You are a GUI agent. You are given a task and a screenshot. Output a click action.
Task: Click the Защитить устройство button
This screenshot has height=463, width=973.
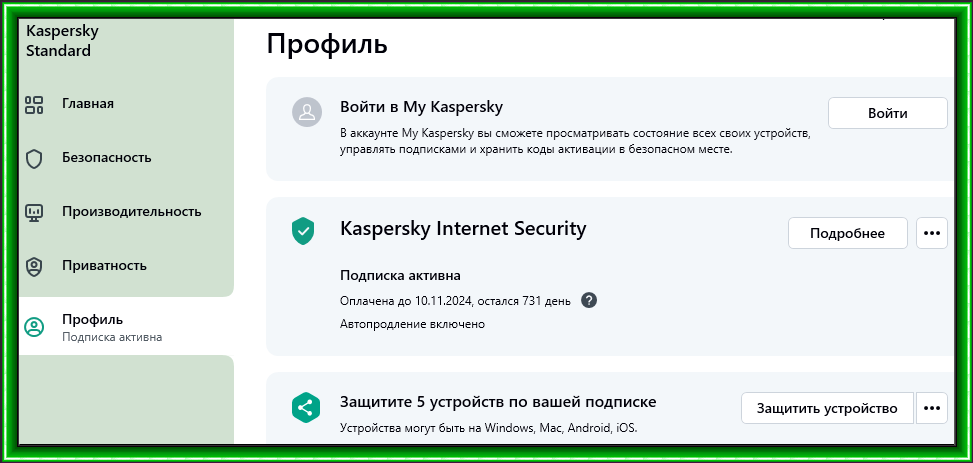pos(827,408)
